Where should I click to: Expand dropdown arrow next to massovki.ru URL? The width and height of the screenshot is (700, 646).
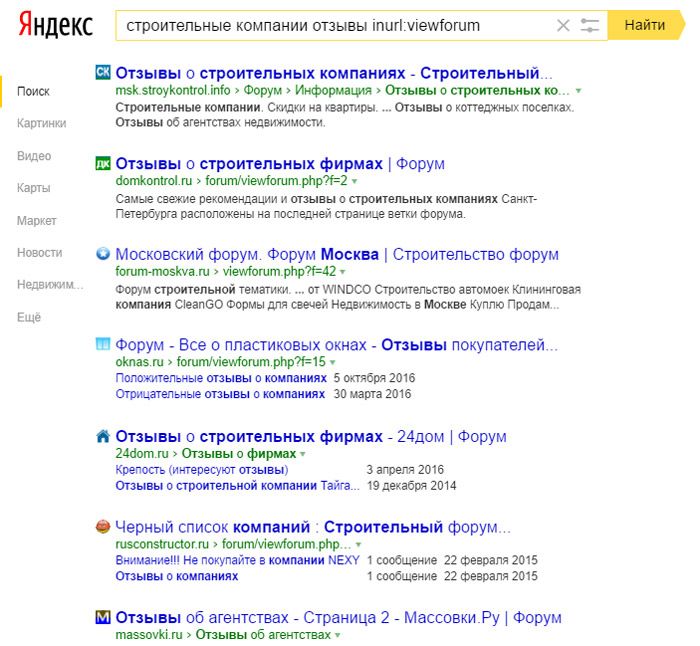[x=338, y=635]
